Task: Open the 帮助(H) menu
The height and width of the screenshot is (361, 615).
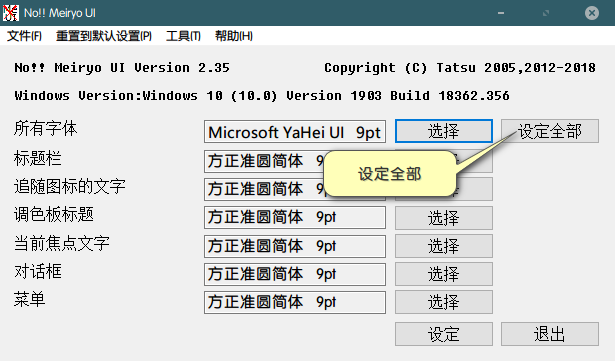Action: point(234,36)
